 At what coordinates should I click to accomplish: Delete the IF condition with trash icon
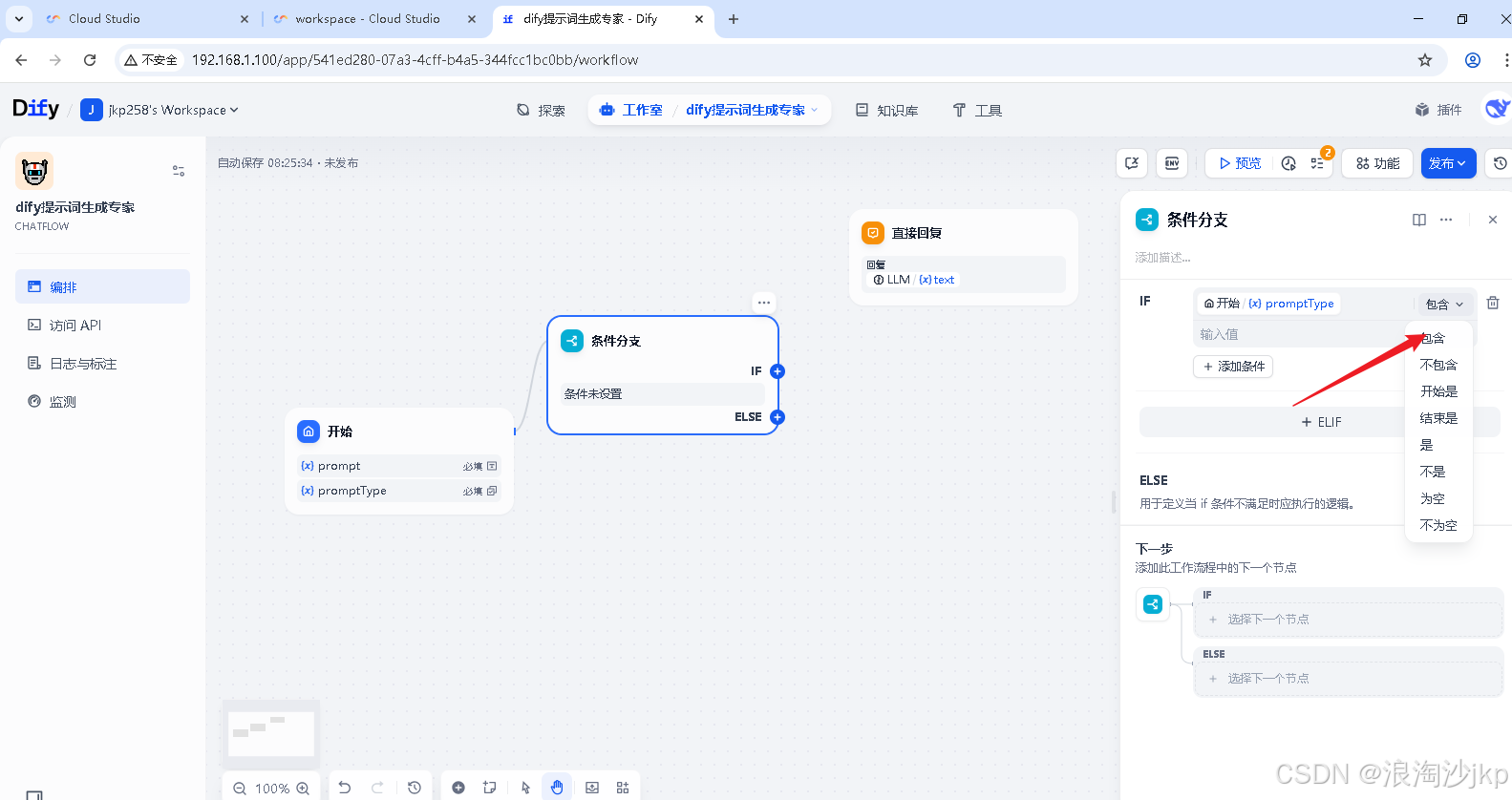[1493, 303]
